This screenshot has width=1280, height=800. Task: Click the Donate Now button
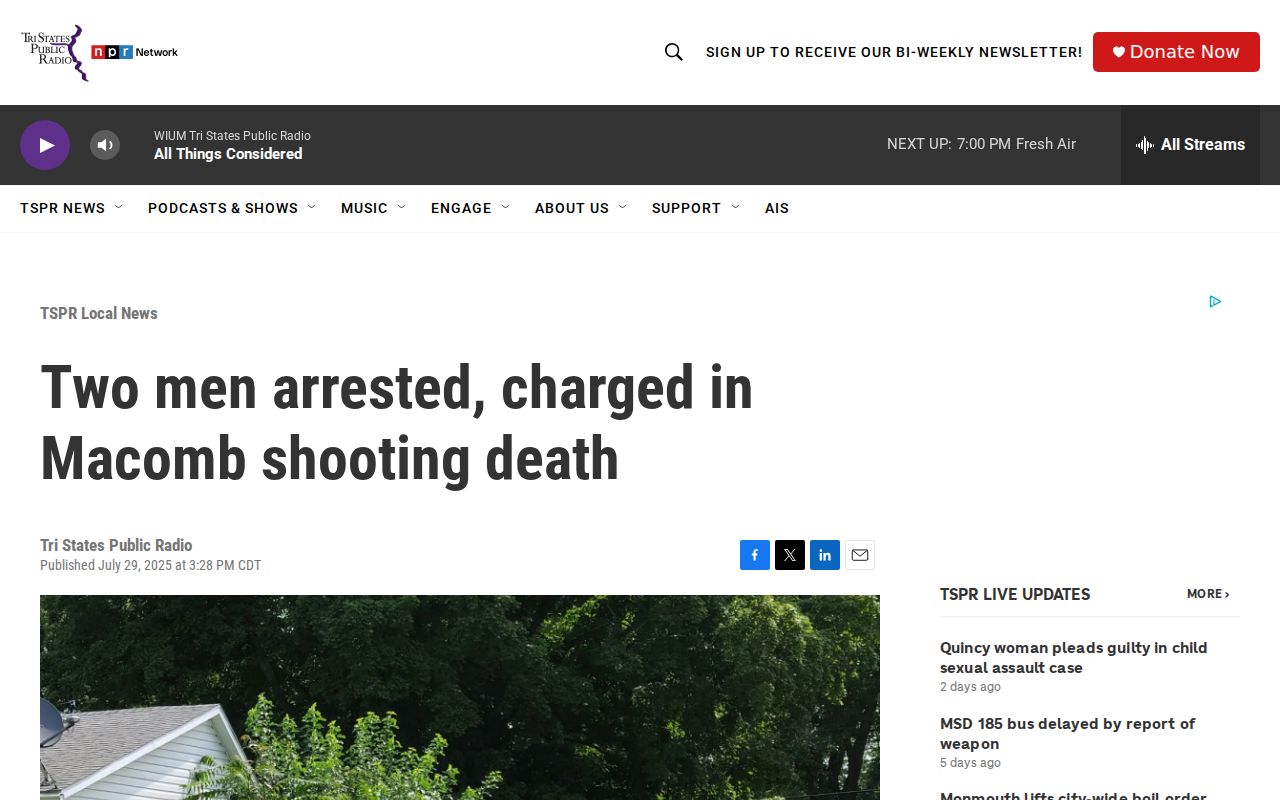click(x=1176, y=52)
